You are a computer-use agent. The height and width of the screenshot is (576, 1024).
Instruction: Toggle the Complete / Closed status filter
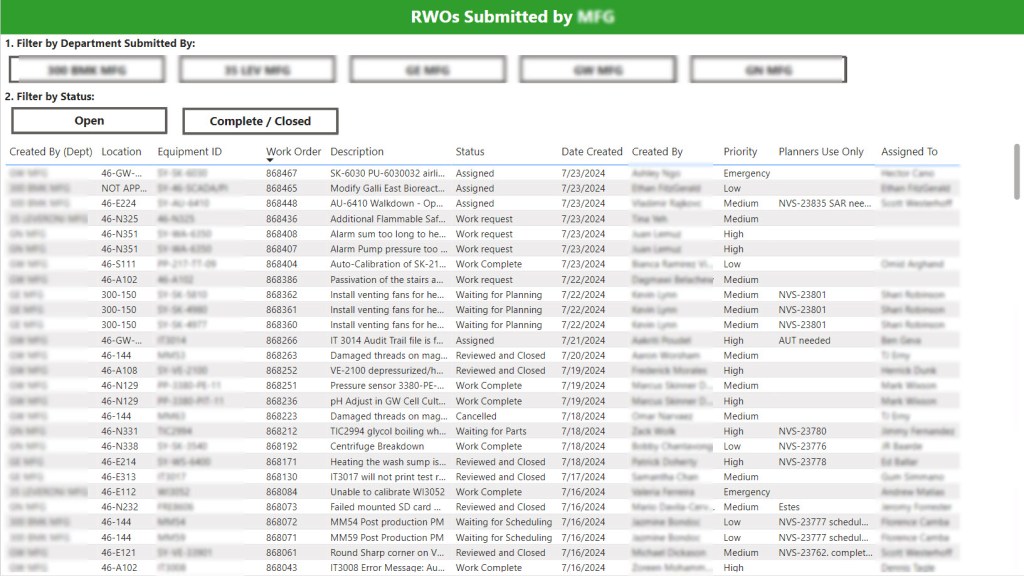click(260, 121)
